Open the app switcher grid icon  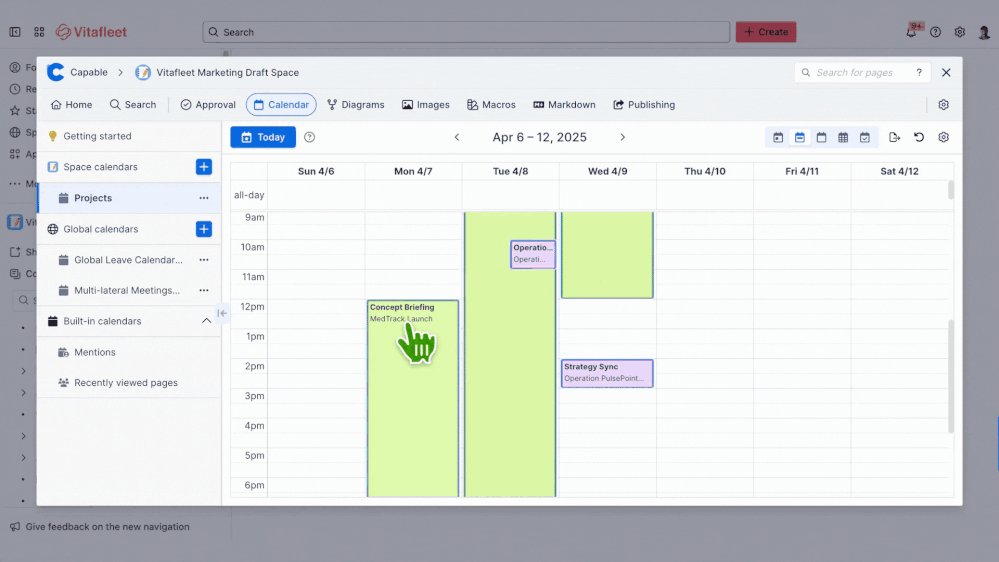tap(39, 32)
